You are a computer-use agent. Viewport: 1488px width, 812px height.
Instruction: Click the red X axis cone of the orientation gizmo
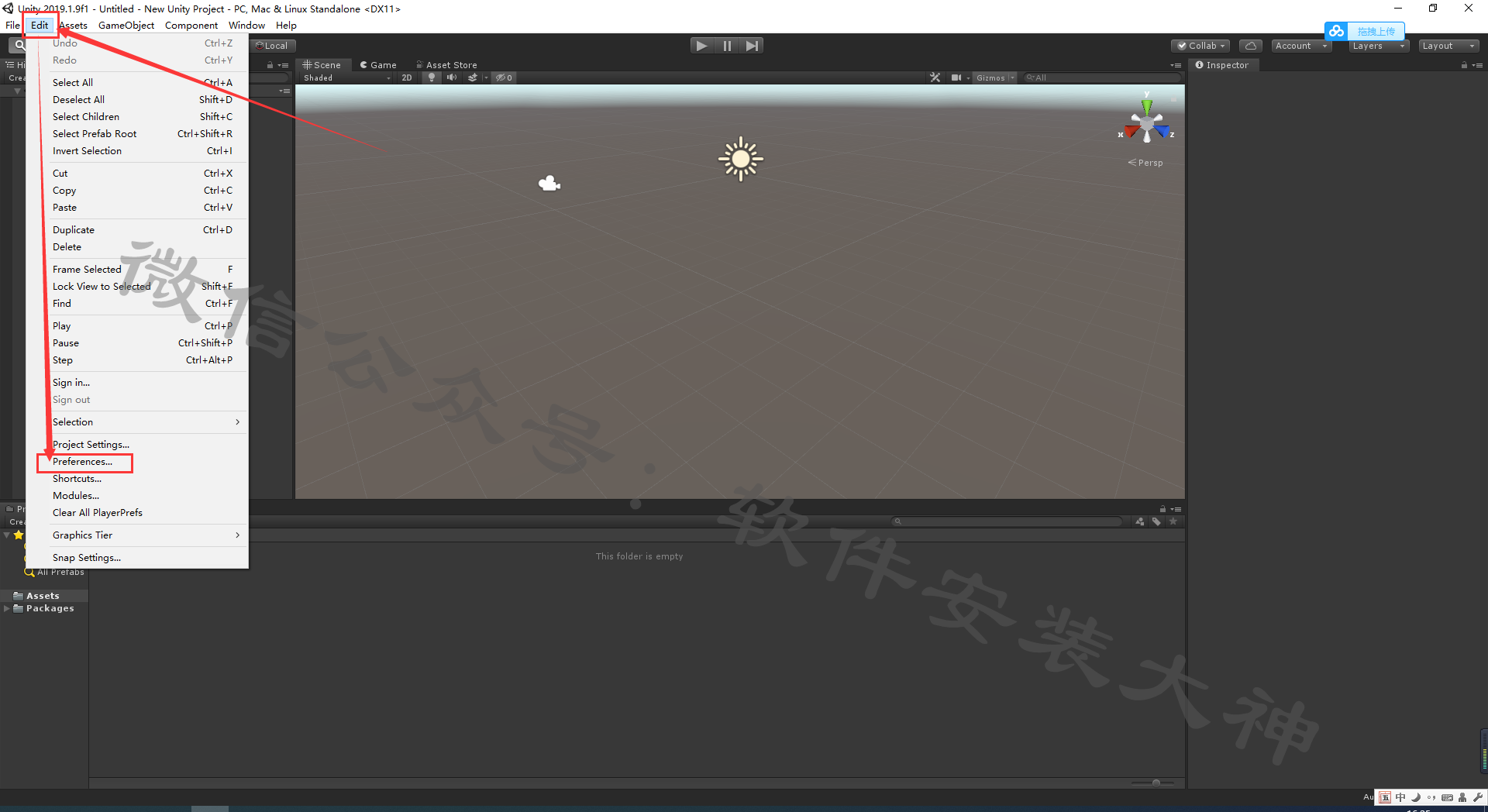[x=1132, y=132]
